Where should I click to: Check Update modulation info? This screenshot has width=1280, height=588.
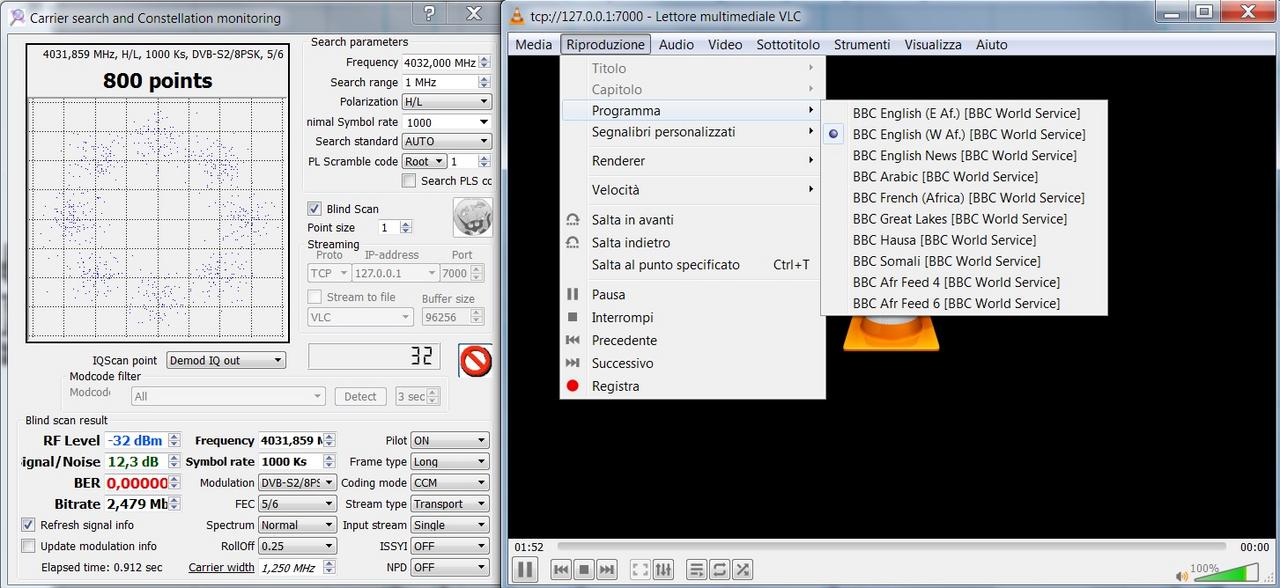[28, 546]
